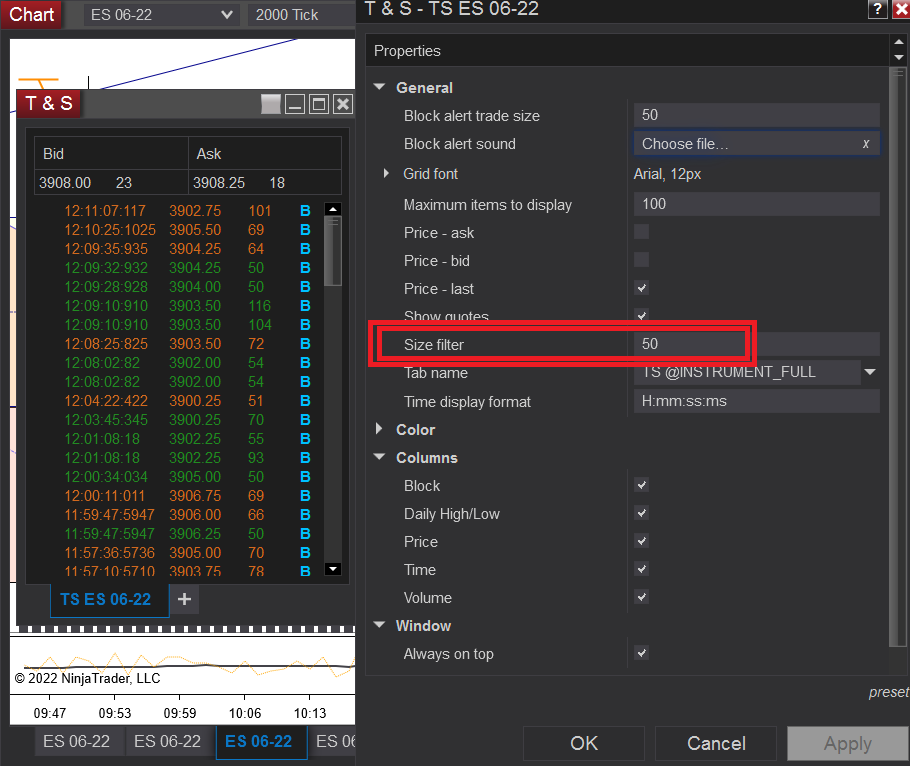The image size is (910, 766).
Task: Toggle the Time column checkbox
Action: click(x=641, y=569)
